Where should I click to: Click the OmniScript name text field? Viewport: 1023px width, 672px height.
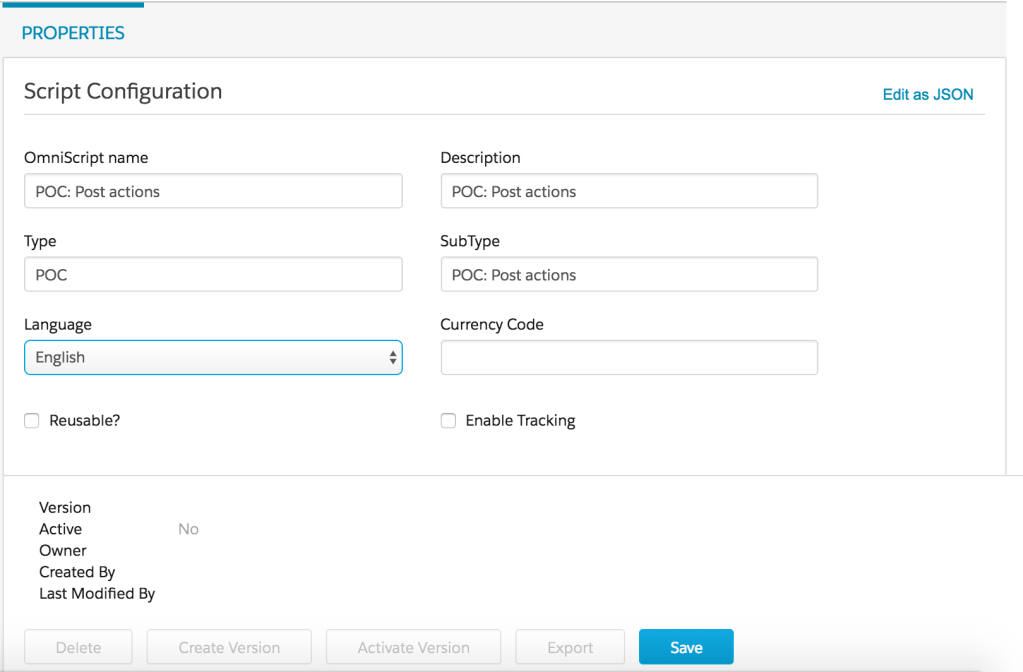pos(213,191)
